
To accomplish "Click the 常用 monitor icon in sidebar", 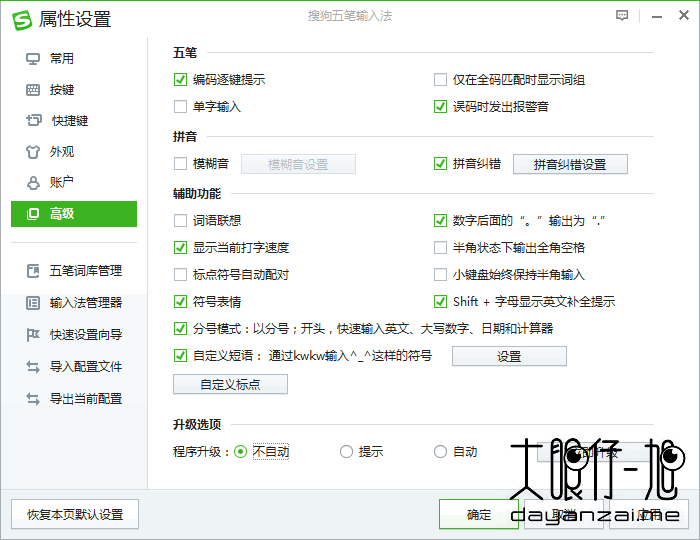I will pyautogui.click(x=33, y=59).
